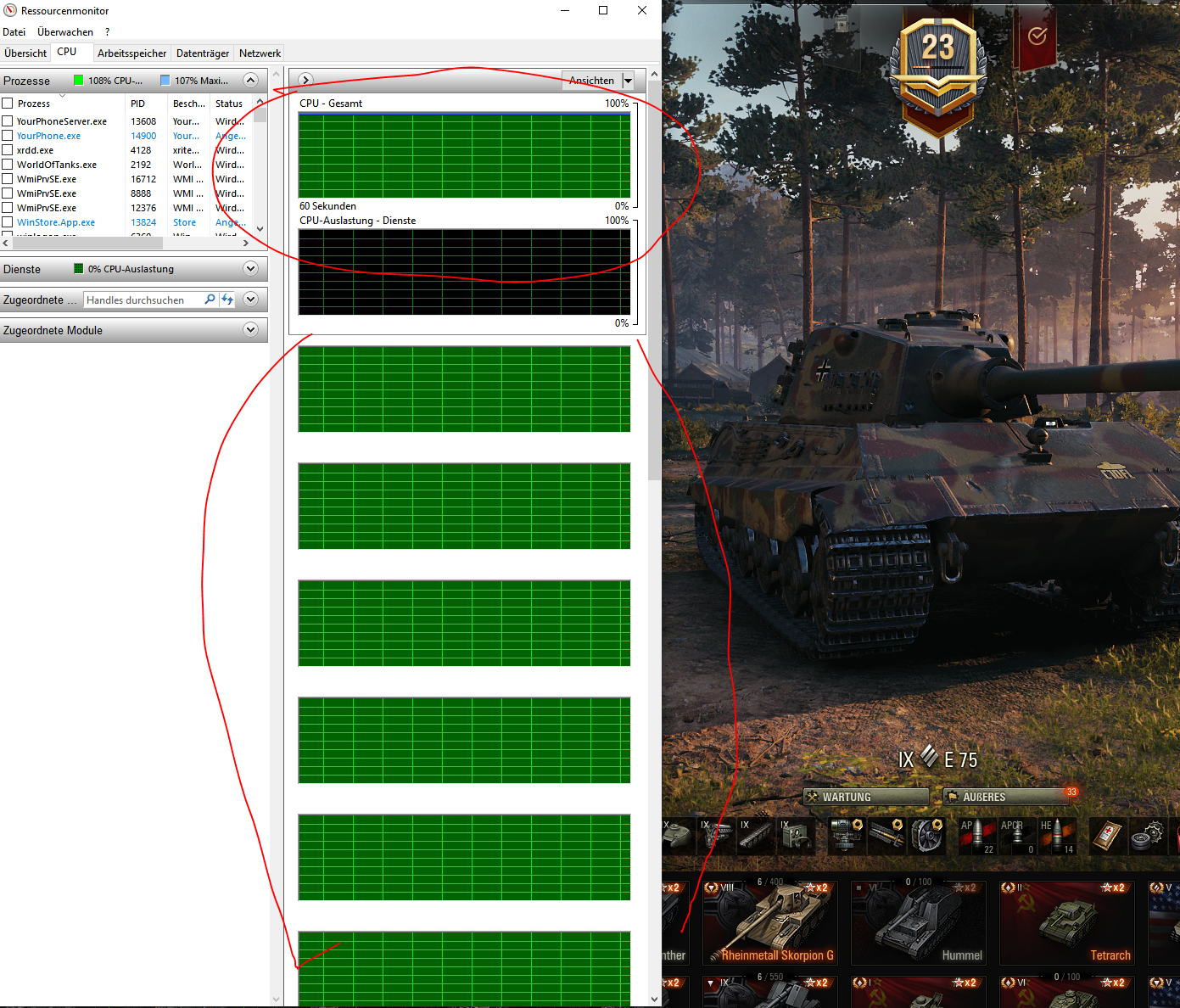This screenshot has width=1180, height=1008.
Task: Sort by the Besch... column header
Action: pos(189,104)
